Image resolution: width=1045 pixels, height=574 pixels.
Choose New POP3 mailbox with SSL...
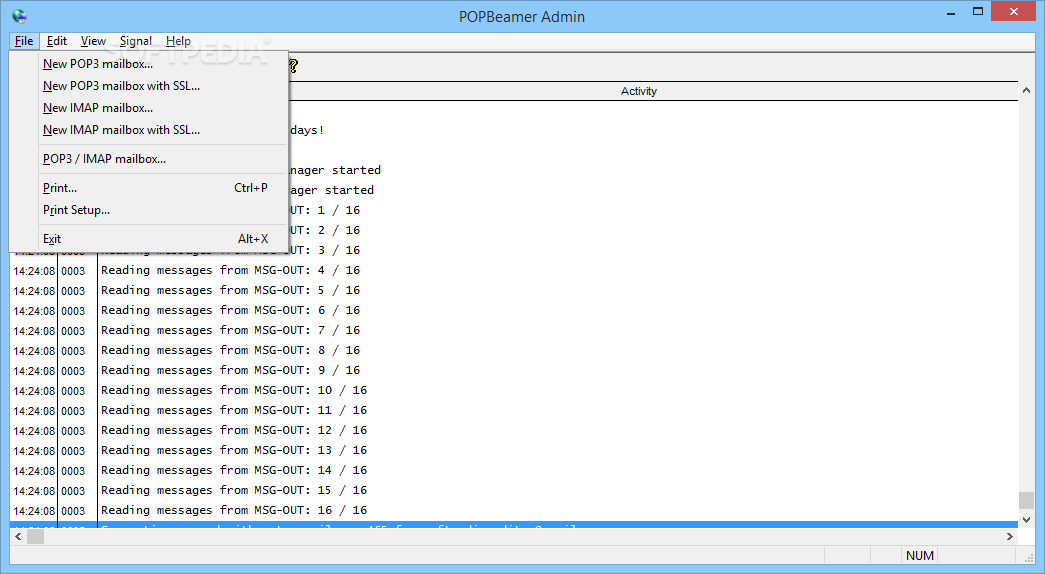149,86
